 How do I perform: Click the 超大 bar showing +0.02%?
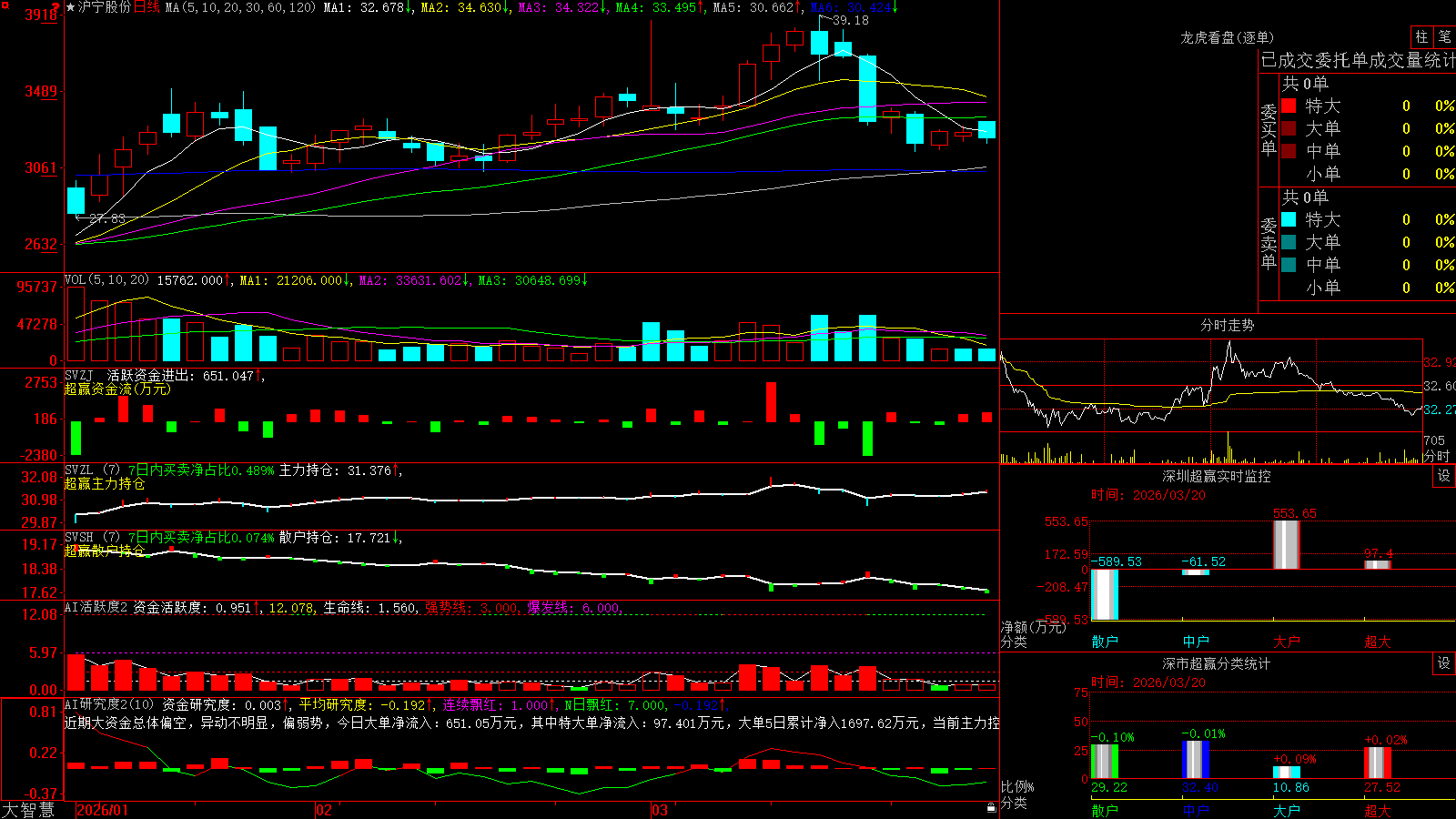tap(1378, 763)
